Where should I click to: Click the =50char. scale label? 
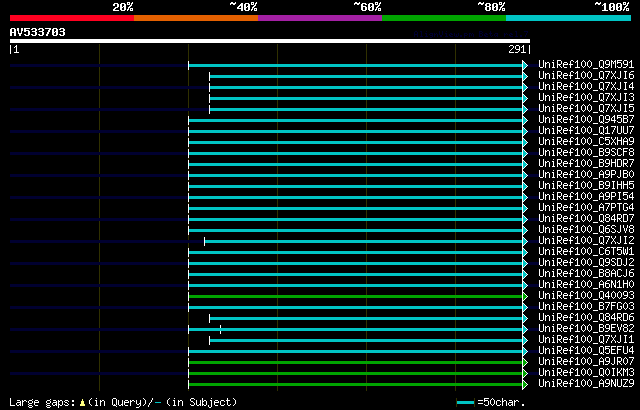tap(501, 403)
